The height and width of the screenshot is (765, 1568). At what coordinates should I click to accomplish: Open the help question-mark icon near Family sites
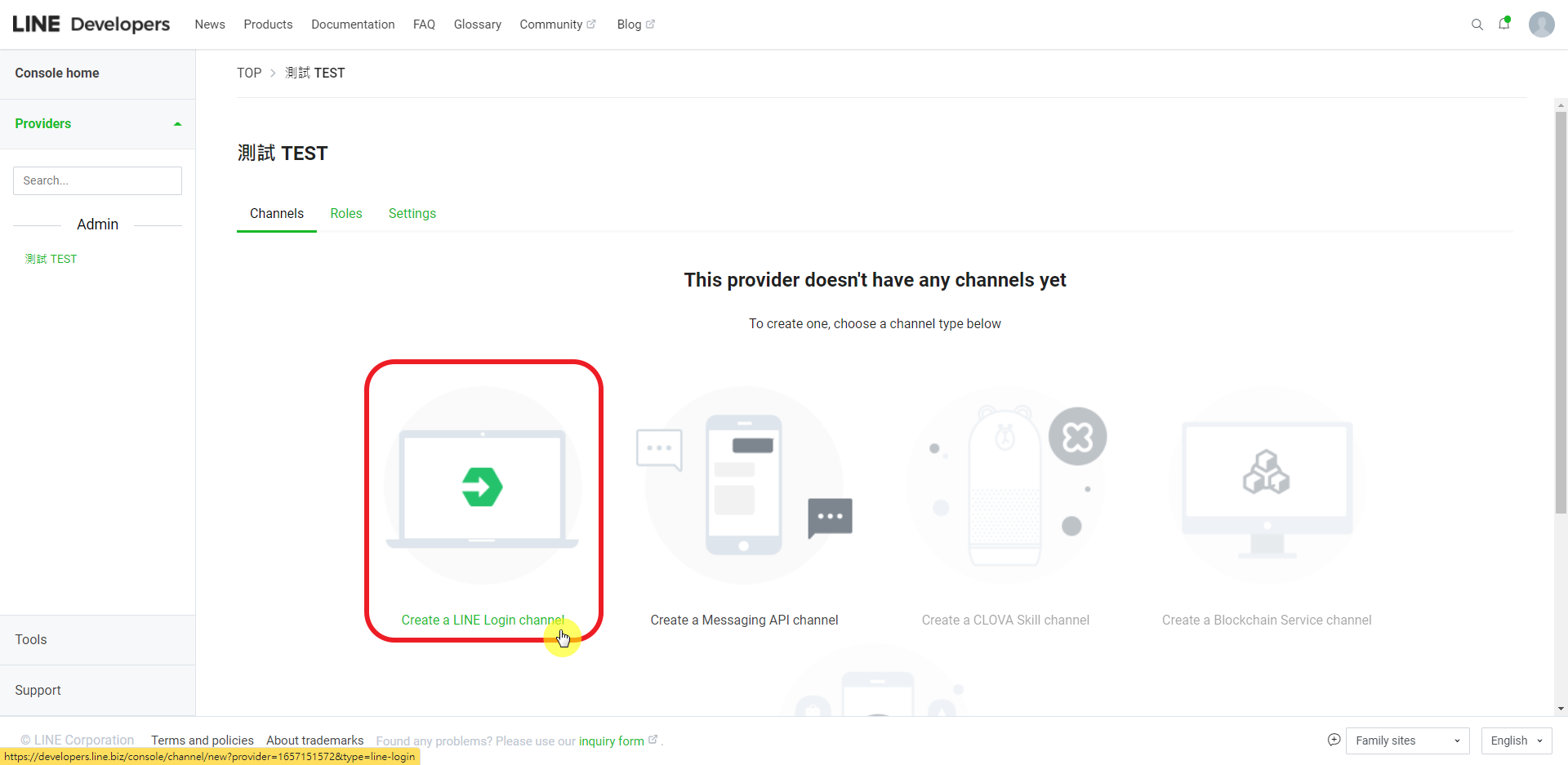point(1334,741)
